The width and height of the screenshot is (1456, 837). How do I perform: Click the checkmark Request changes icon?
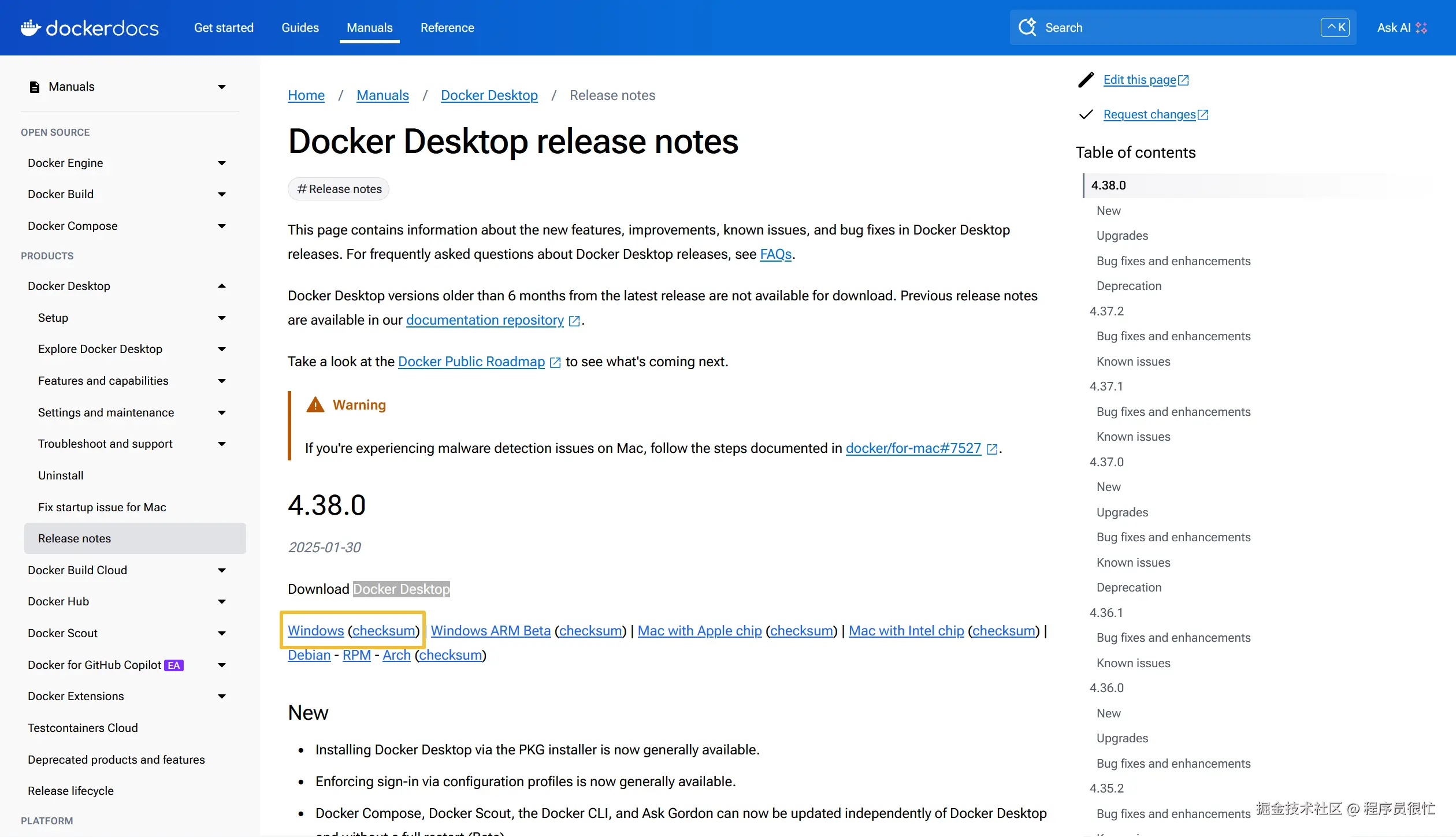pos(1086,114)
